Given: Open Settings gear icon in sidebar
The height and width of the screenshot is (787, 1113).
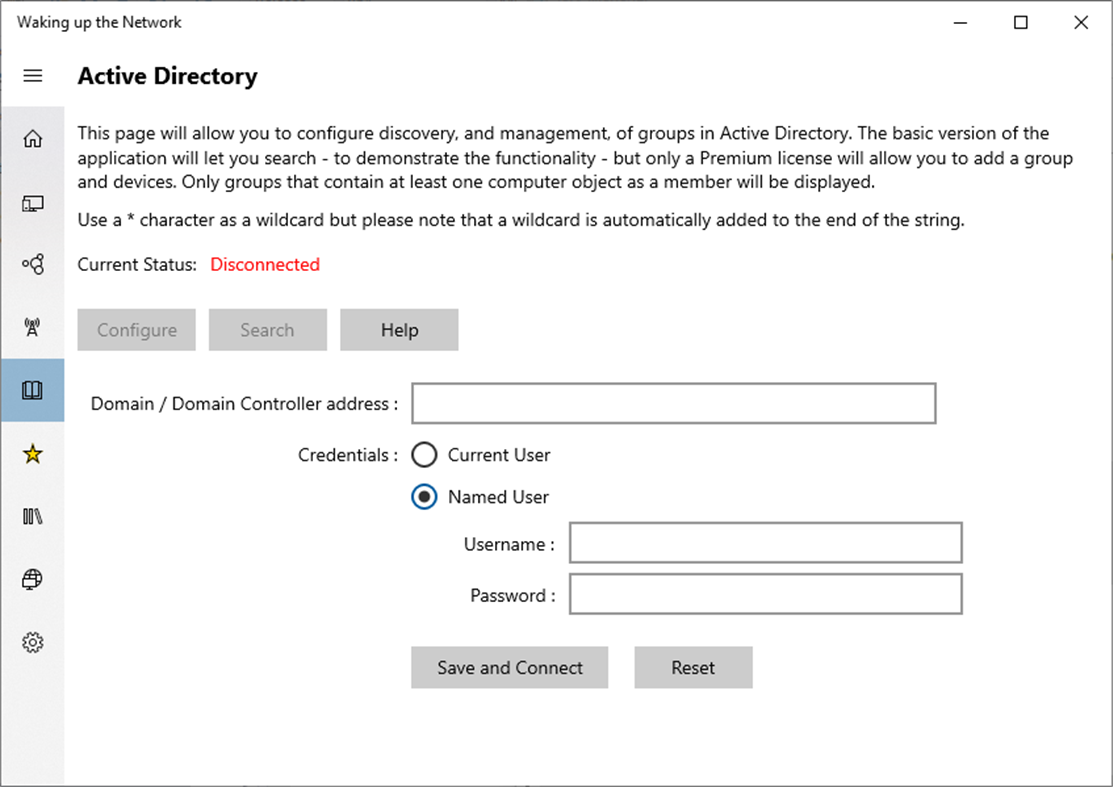Looking at the screenshot, I should [33, 642].
